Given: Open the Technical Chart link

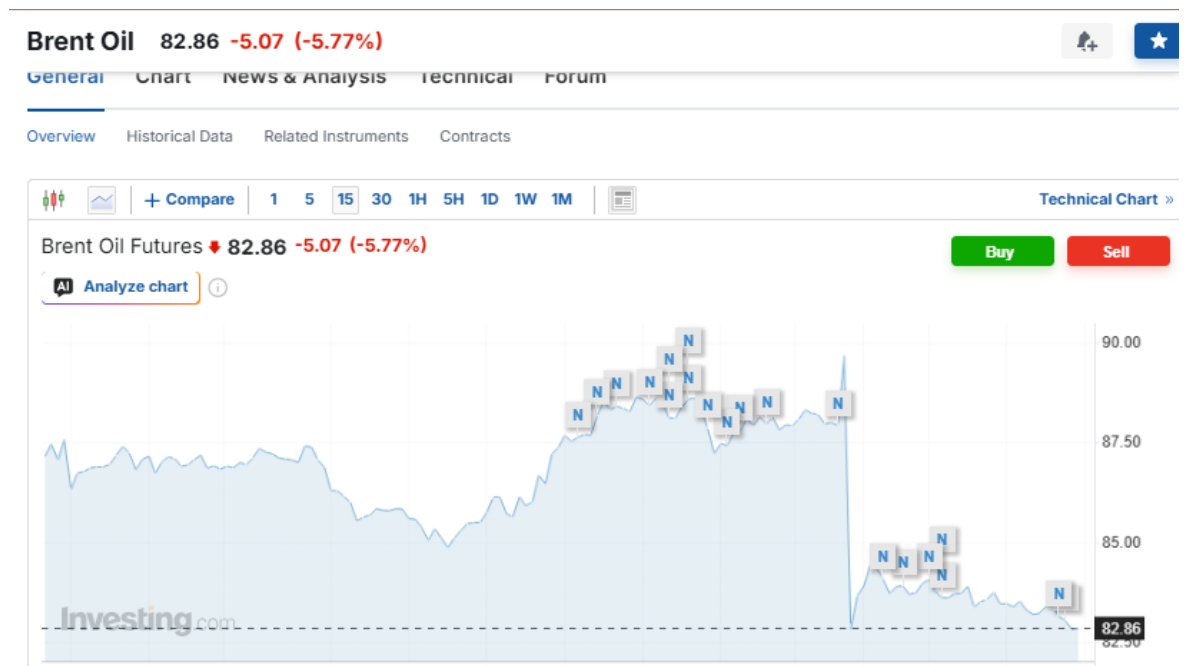Looking at the screenshot, I should pos(1106,199).
